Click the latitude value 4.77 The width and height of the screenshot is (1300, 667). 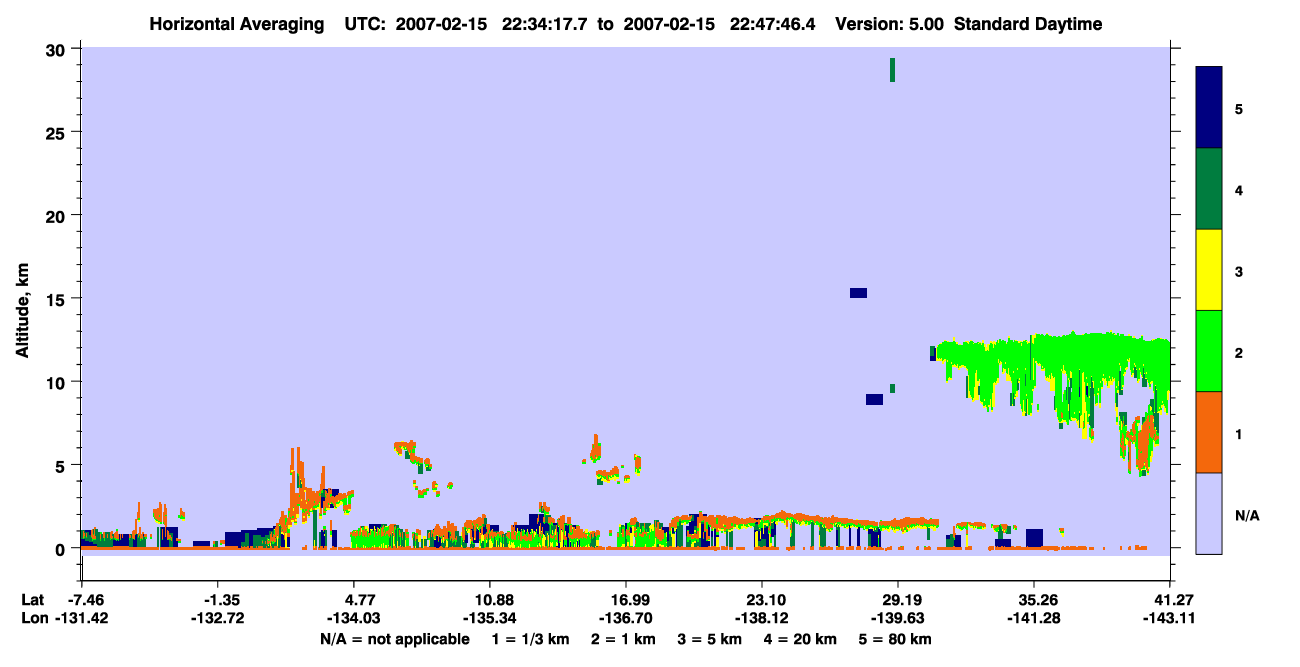coord(354,600)
